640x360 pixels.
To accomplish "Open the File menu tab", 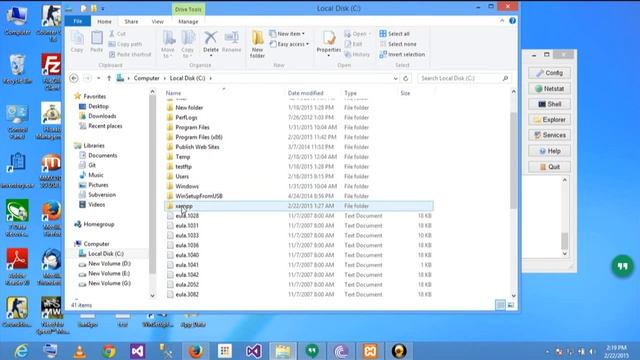I will coord(78,21).
